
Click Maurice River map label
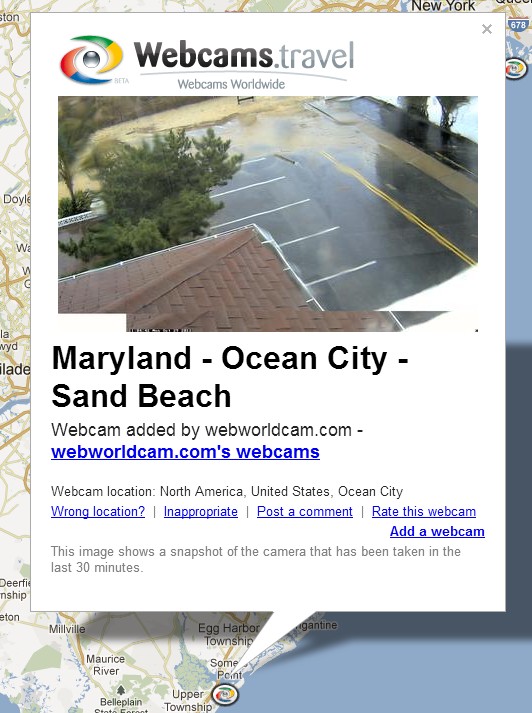[105, 665]
